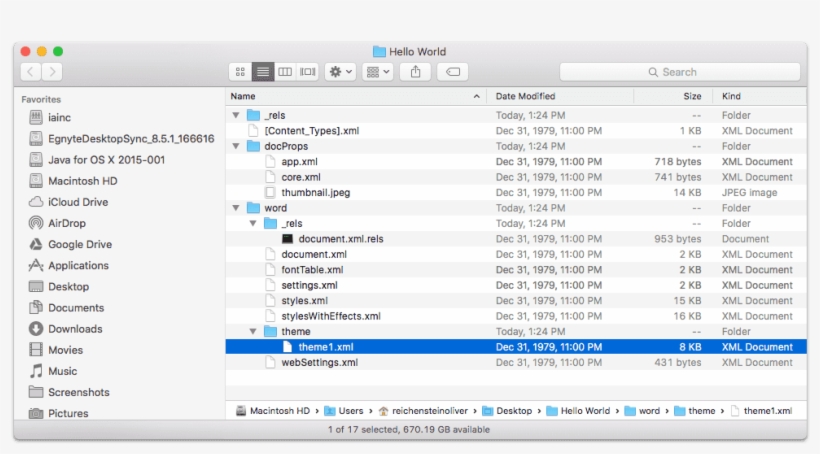Collapse the docProps folder
Viewport: 820px width, 454px height.
pos(236,146)
